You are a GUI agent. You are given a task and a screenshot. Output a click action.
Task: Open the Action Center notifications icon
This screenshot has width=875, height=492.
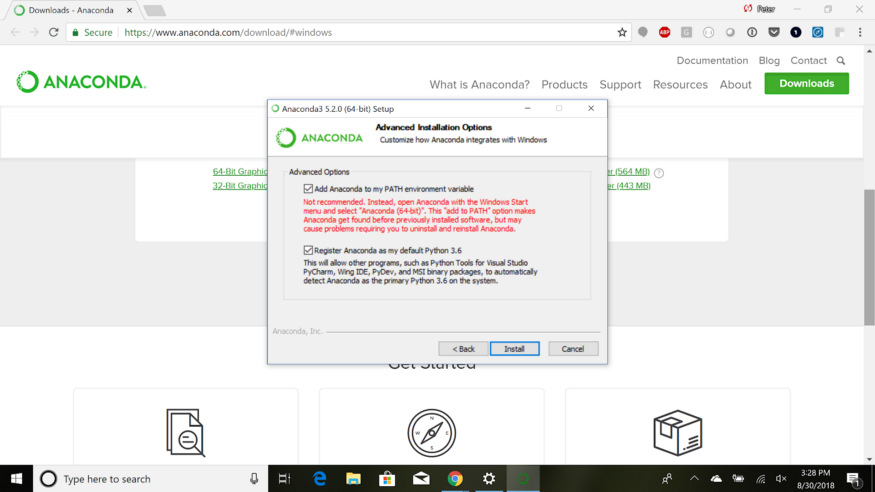click(854, 479)
